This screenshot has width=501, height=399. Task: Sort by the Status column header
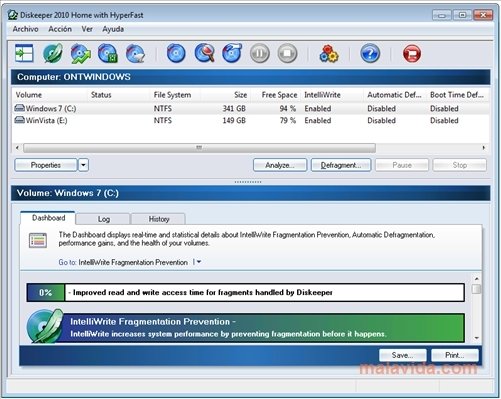(118, 95)
